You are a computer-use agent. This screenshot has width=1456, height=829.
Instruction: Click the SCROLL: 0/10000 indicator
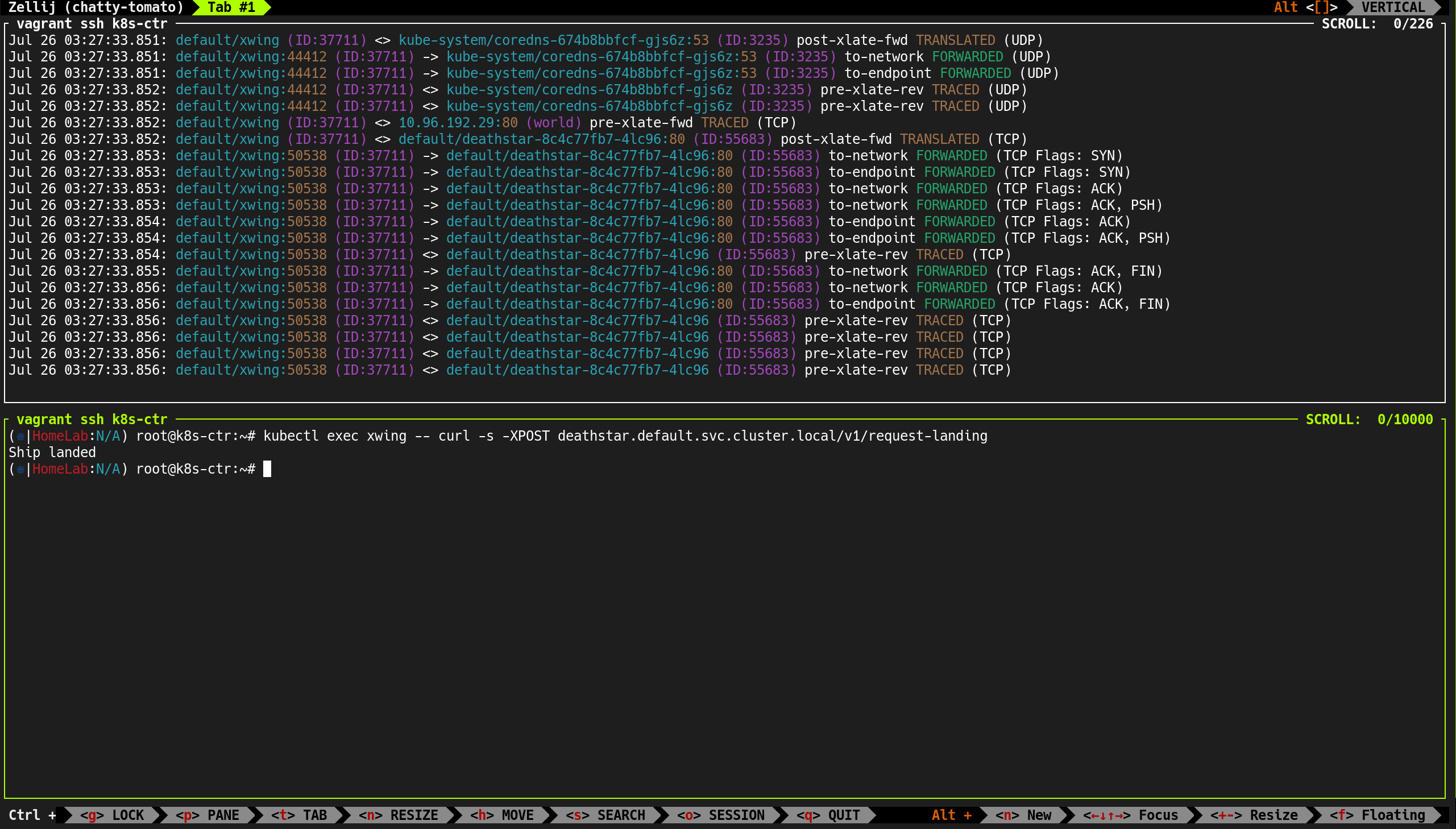1369,420
